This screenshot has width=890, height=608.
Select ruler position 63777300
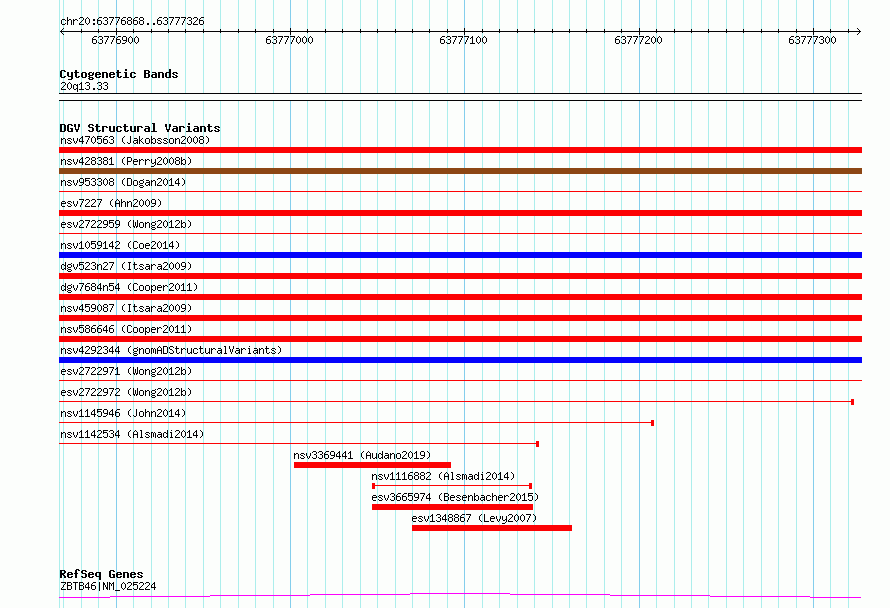click(x=812, y=40)
